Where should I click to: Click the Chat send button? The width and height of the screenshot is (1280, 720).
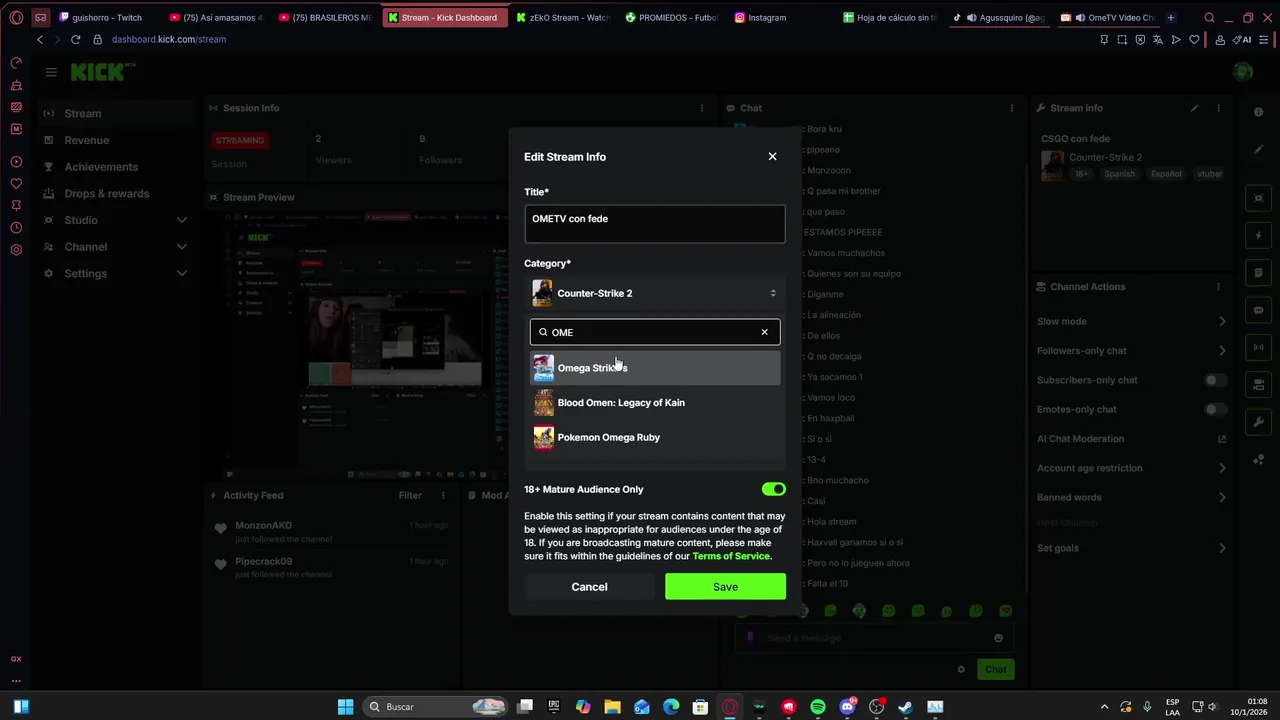point(996,669)
